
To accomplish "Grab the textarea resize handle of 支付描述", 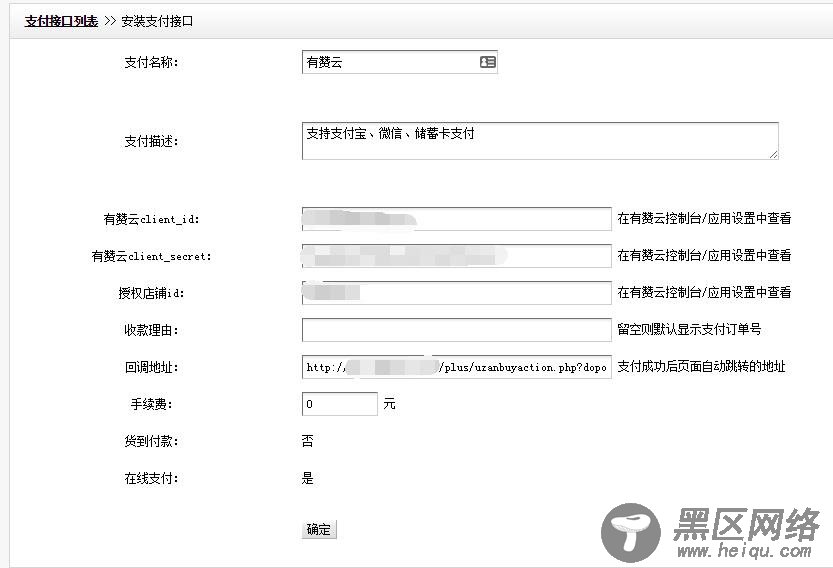I will [x=774, y=154].
